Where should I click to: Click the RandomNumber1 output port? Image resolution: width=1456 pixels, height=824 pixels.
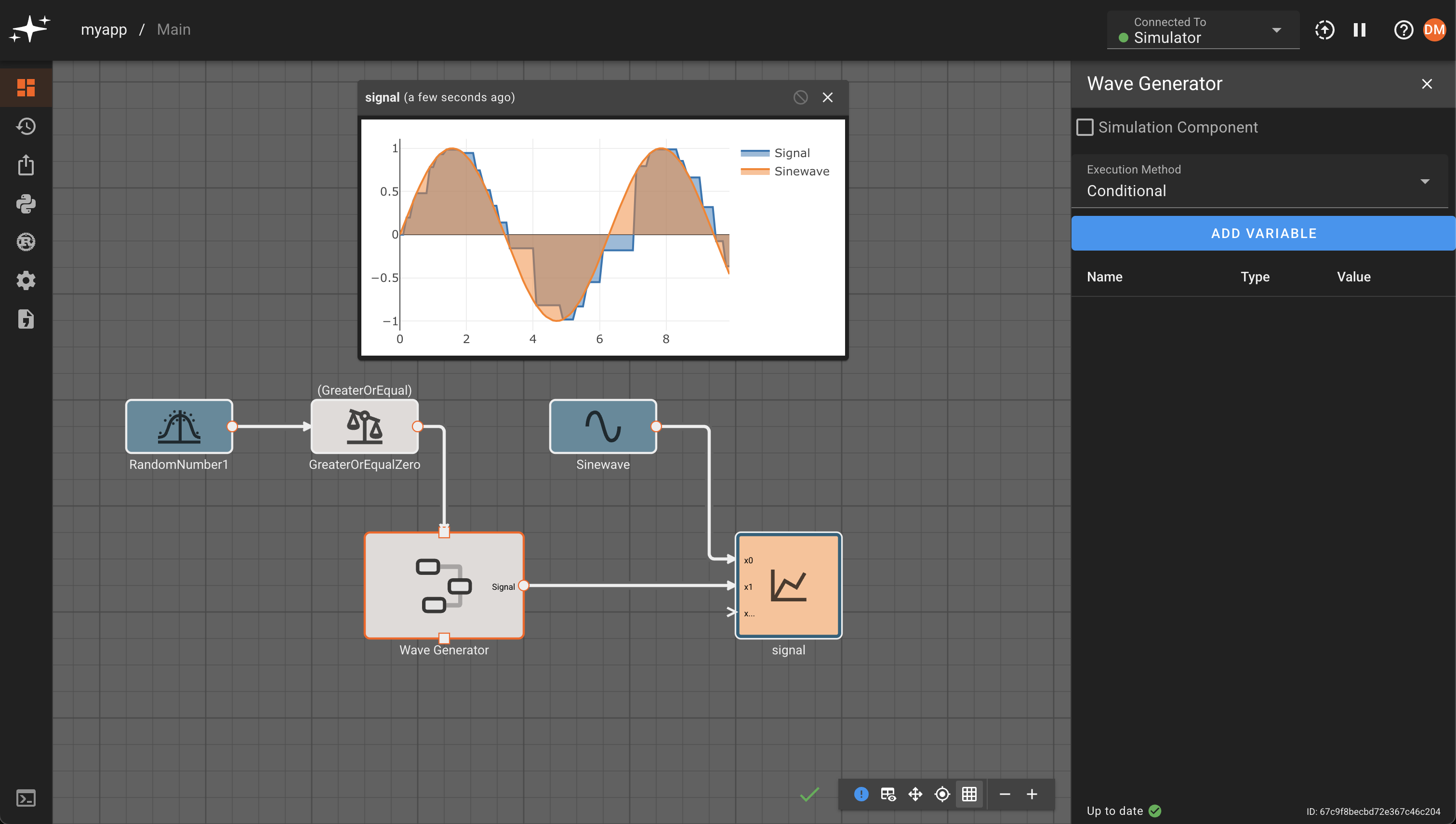tap(232, 426)
